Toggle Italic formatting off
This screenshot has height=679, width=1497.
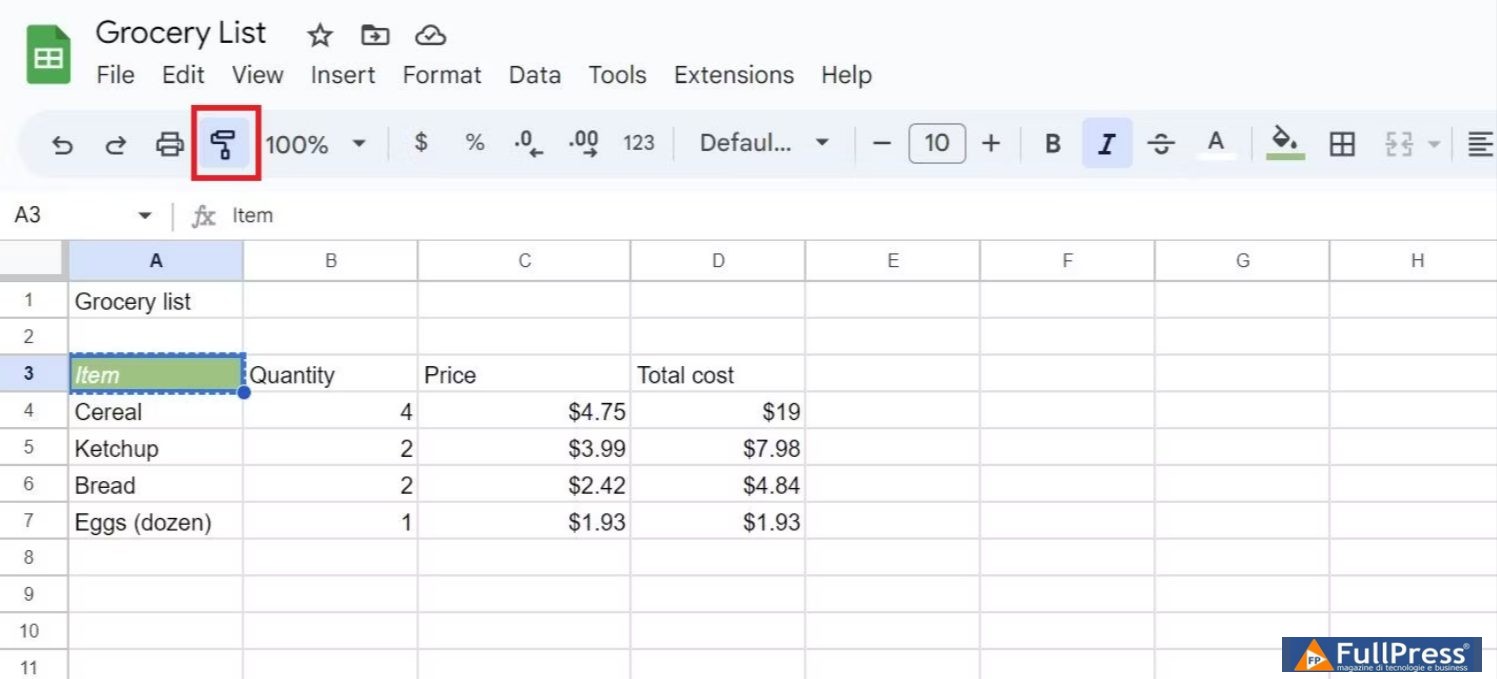pyautogui.click(x=1106, y=144)
